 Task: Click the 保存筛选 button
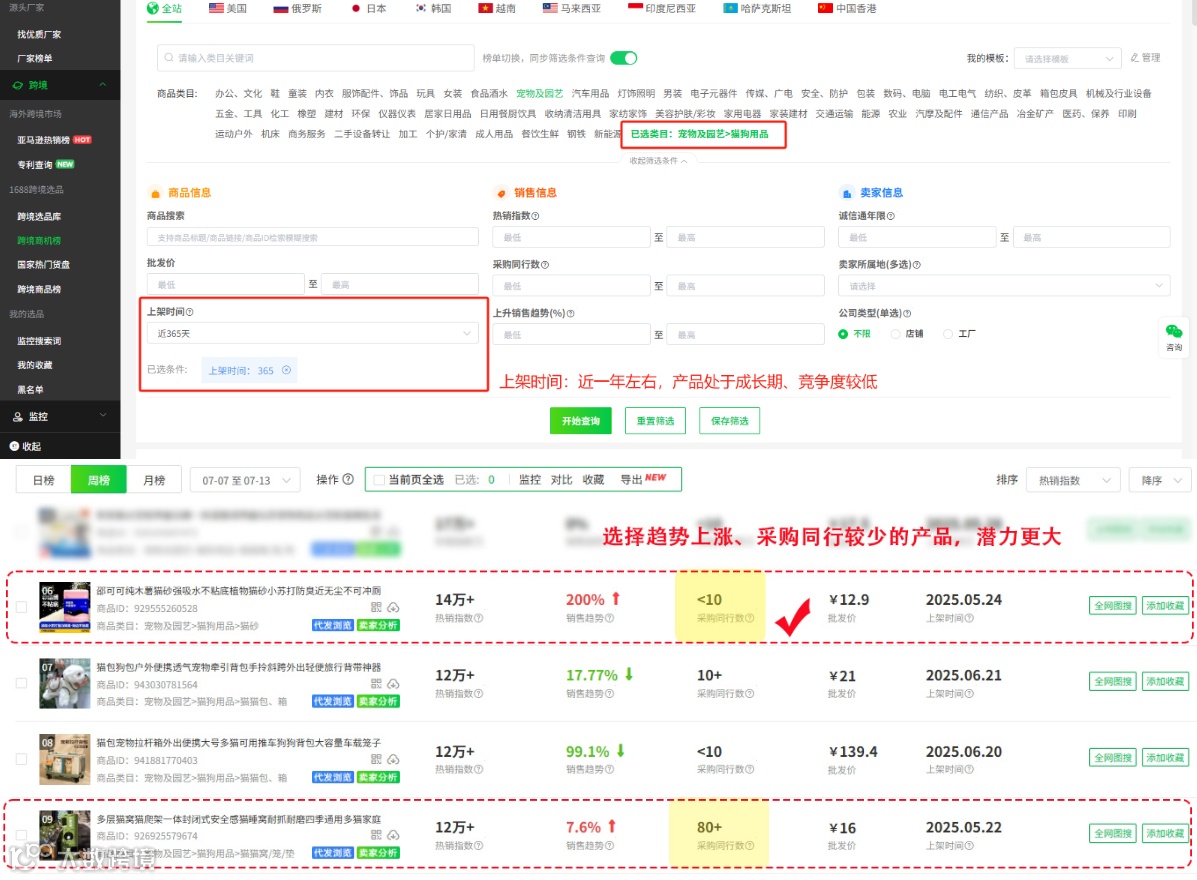click(729, 421)
